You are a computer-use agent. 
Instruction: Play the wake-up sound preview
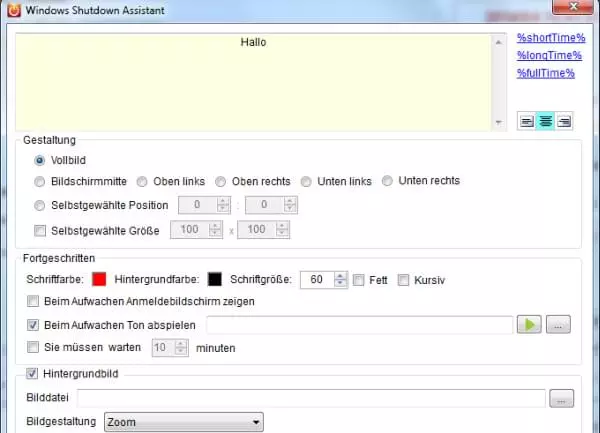(529, 324)
